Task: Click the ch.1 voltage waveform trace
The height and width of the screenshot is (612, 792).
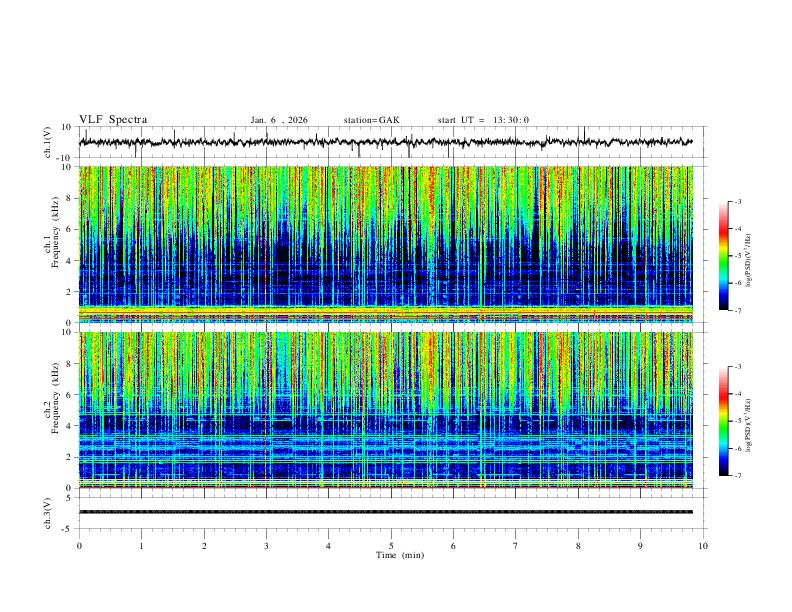Action: [x=386, y=142]
